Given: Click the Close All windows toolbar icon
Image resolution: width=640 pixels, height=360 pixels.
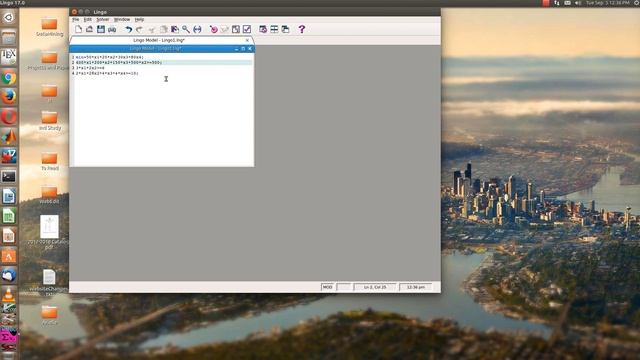Looking at the screenshot, I should (x=285, y=29).
